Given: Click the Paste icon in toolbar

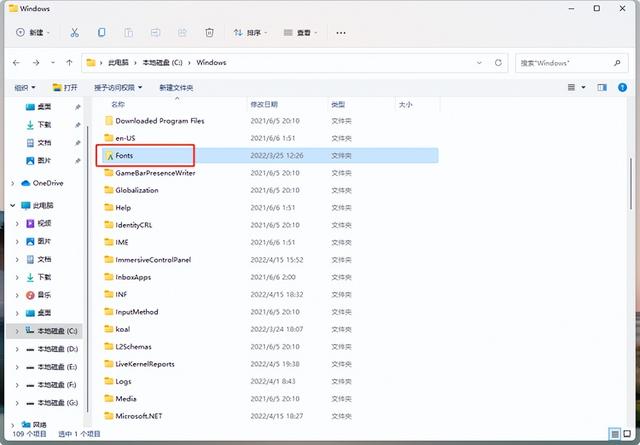Looking at the screenshot, I should coord(129,33).
